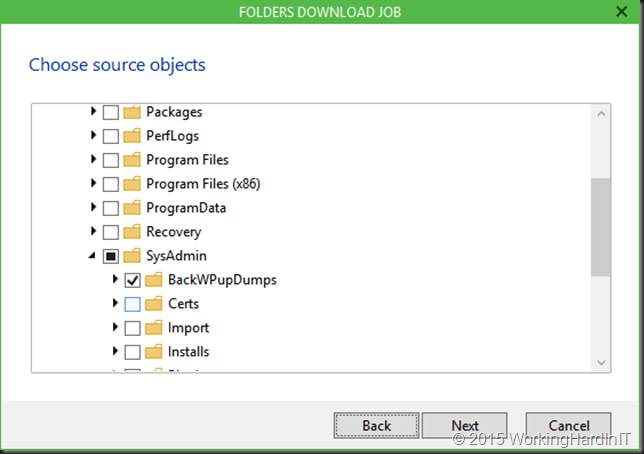Select the 'Program Files' label
The height and width of the screenshot is (454, 644).
pyautogui.click(x=187, y=160)
